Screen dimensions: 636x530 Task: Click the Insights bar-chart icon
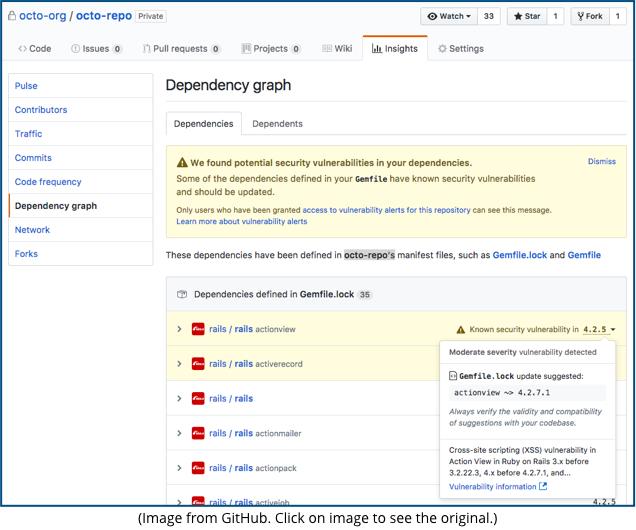pyautogui.click(x=377, y=49)
